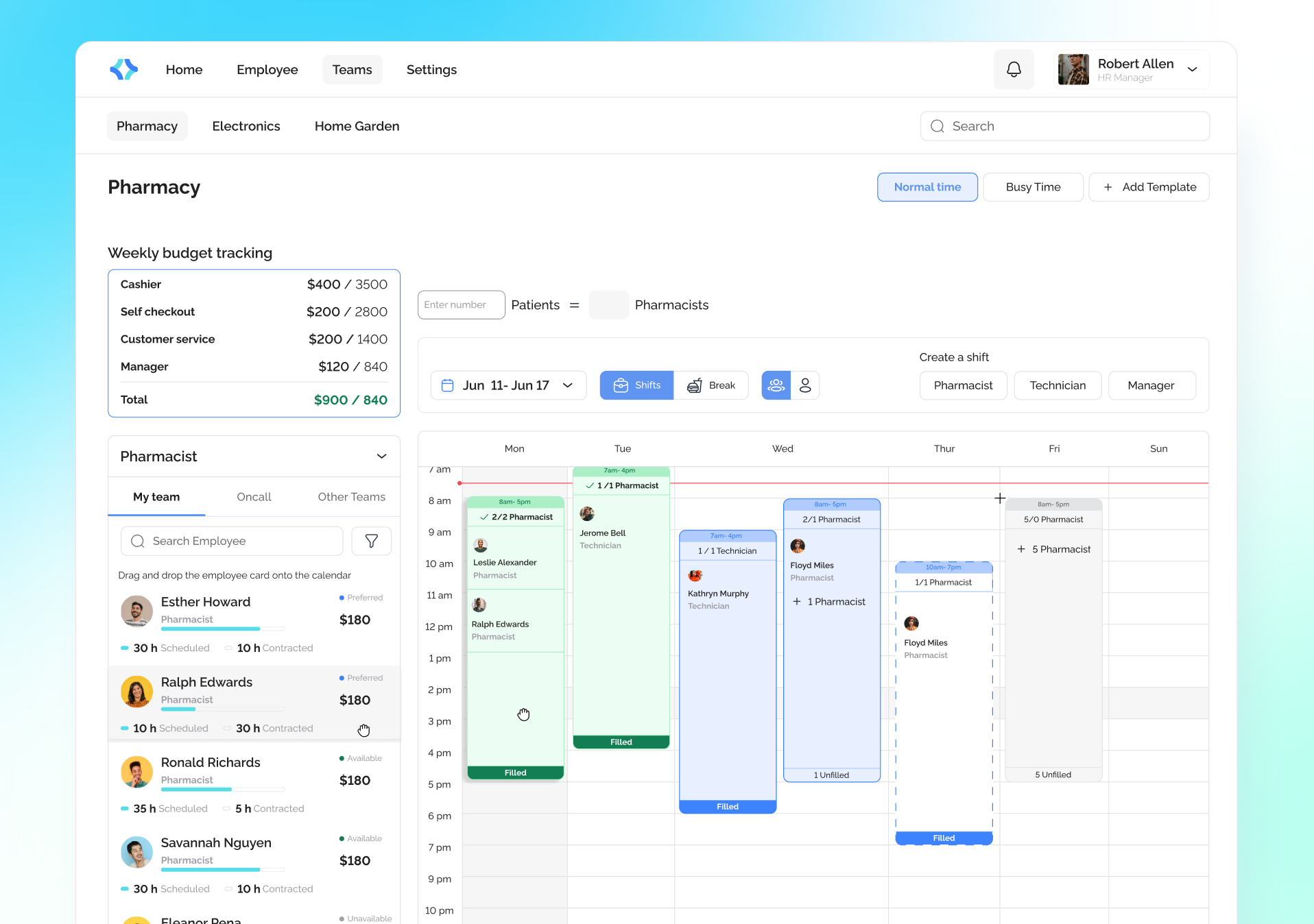Screen dimensions: 1314x924
Task: Expand the Robert Allen account menu chevron
Action: click(x=1193, y=69)
